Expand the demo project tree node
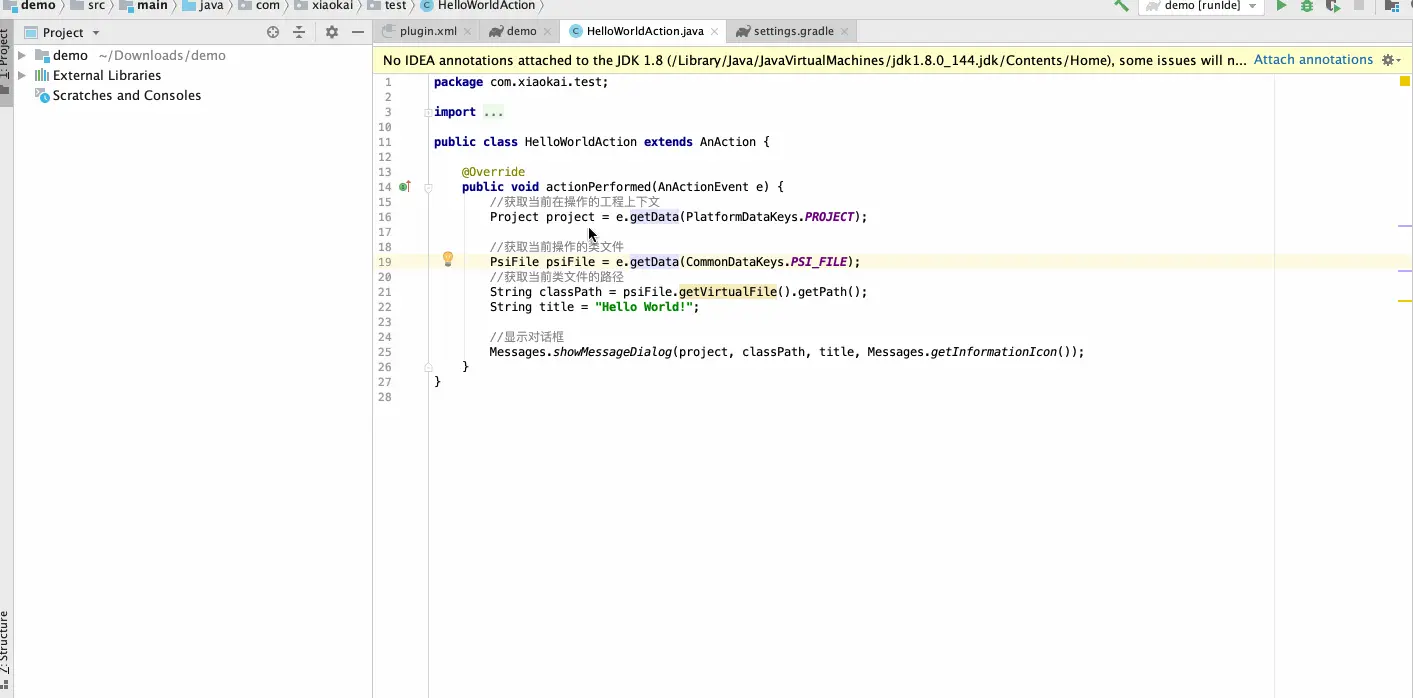The width and height of the screenshot is (1413, 698). [22, 56]
